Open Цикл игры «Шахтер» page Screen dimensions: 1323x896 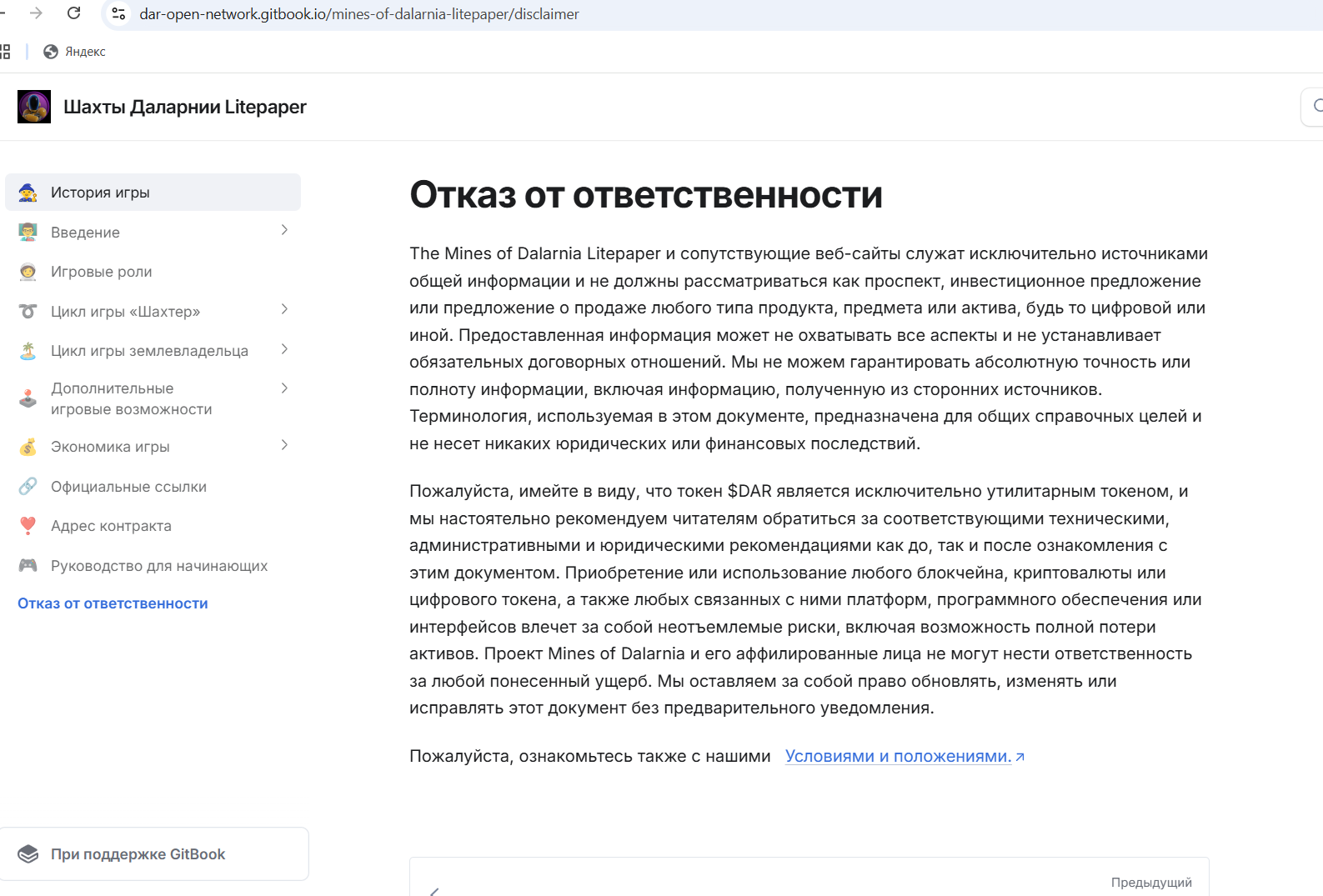point(125,312)
